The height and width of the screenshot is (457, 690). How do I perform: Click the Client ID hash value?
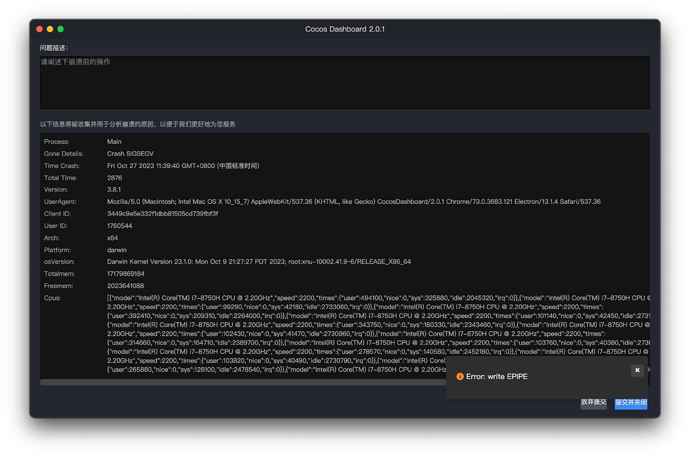(162, 213)
